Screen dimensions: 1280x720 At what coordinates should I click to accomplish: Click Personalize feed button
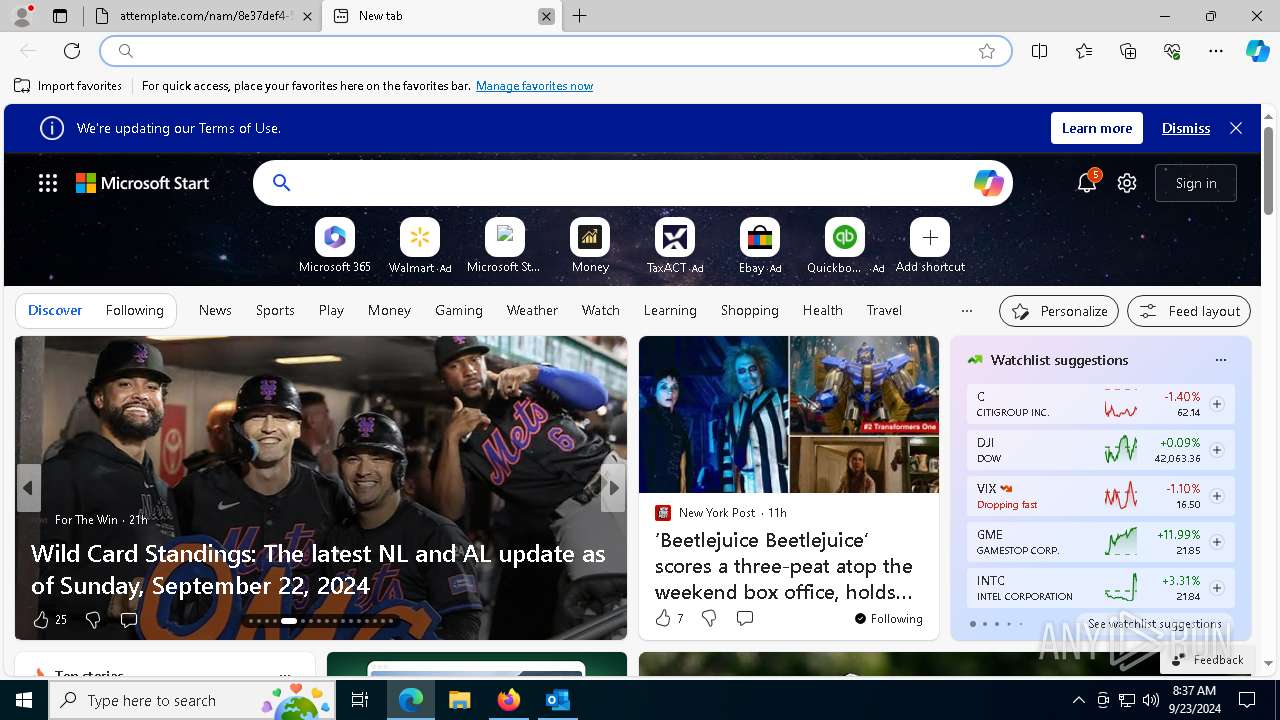point(1059,311)
